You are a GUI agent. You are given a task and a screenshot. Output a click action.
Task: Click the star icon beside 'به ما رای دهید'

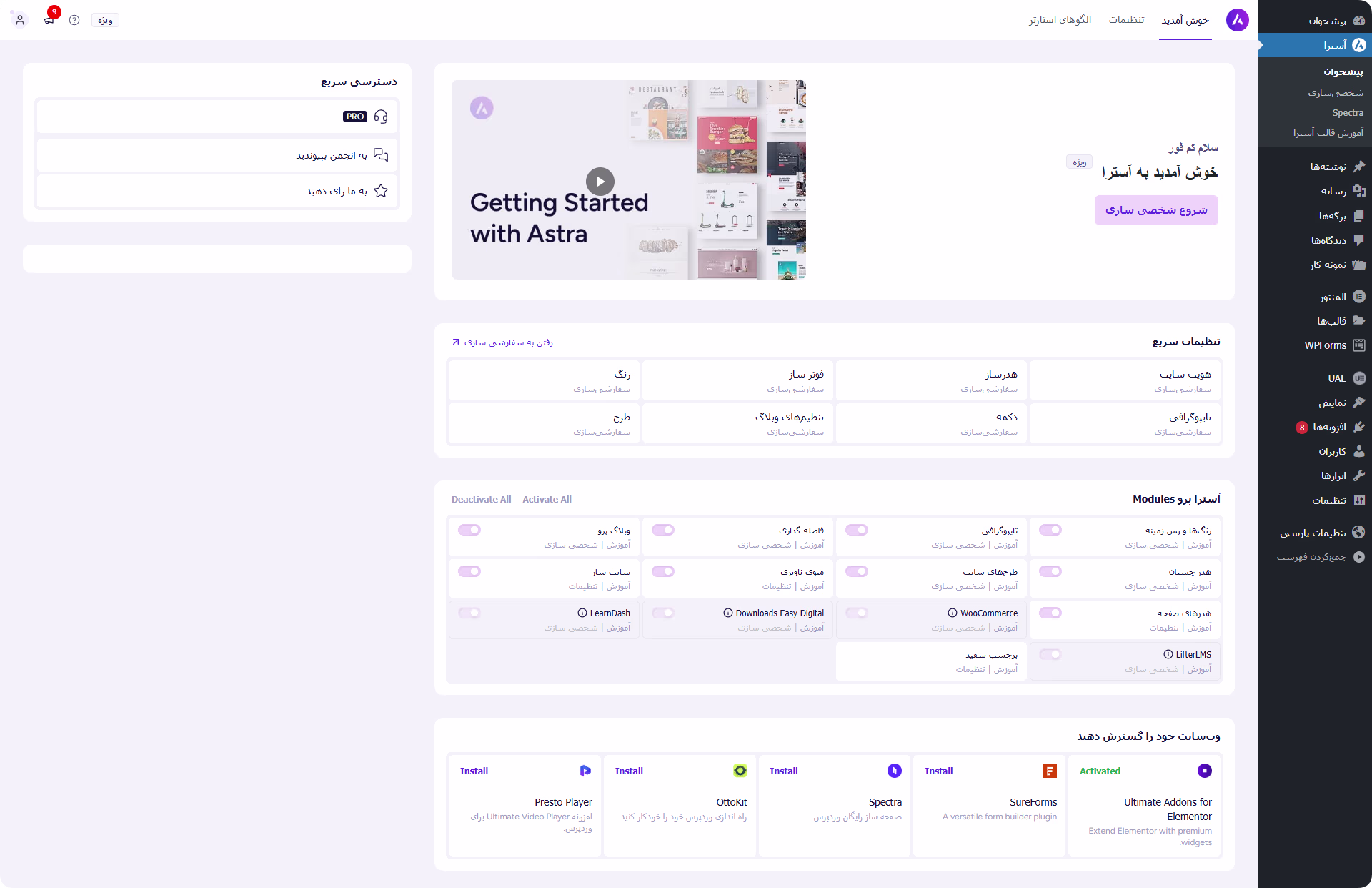381,191
